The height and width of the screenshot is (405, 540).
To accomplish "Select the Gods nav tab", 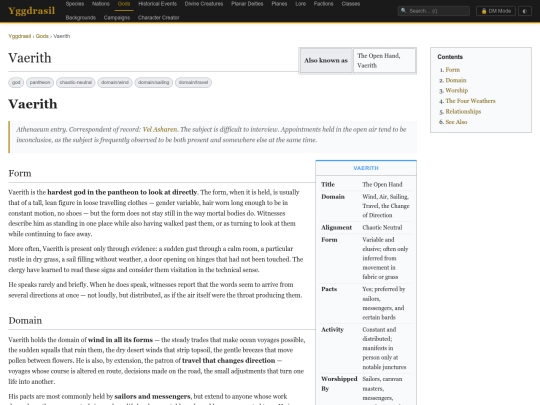I will [x=124, y=4].
